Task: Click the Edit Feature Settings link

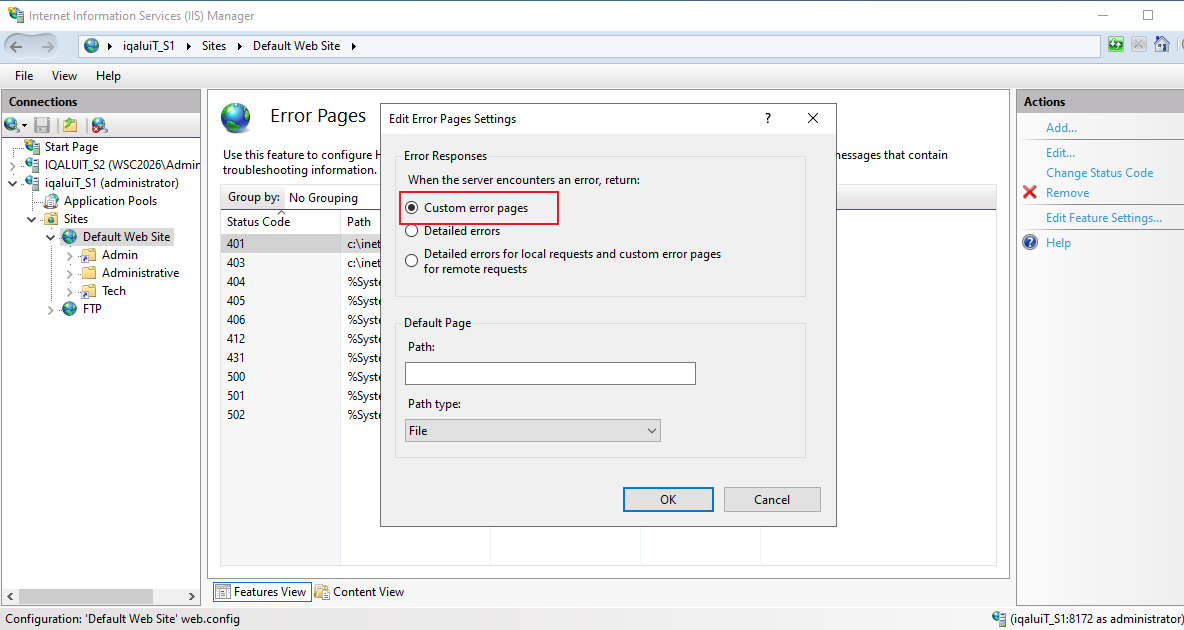Action: click(1103, 218)
